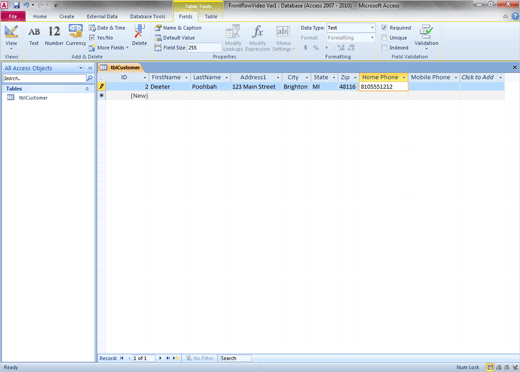The width and height of the screenshot is (520, 372).
Task: Undo the last action
Action: [26, 5]
